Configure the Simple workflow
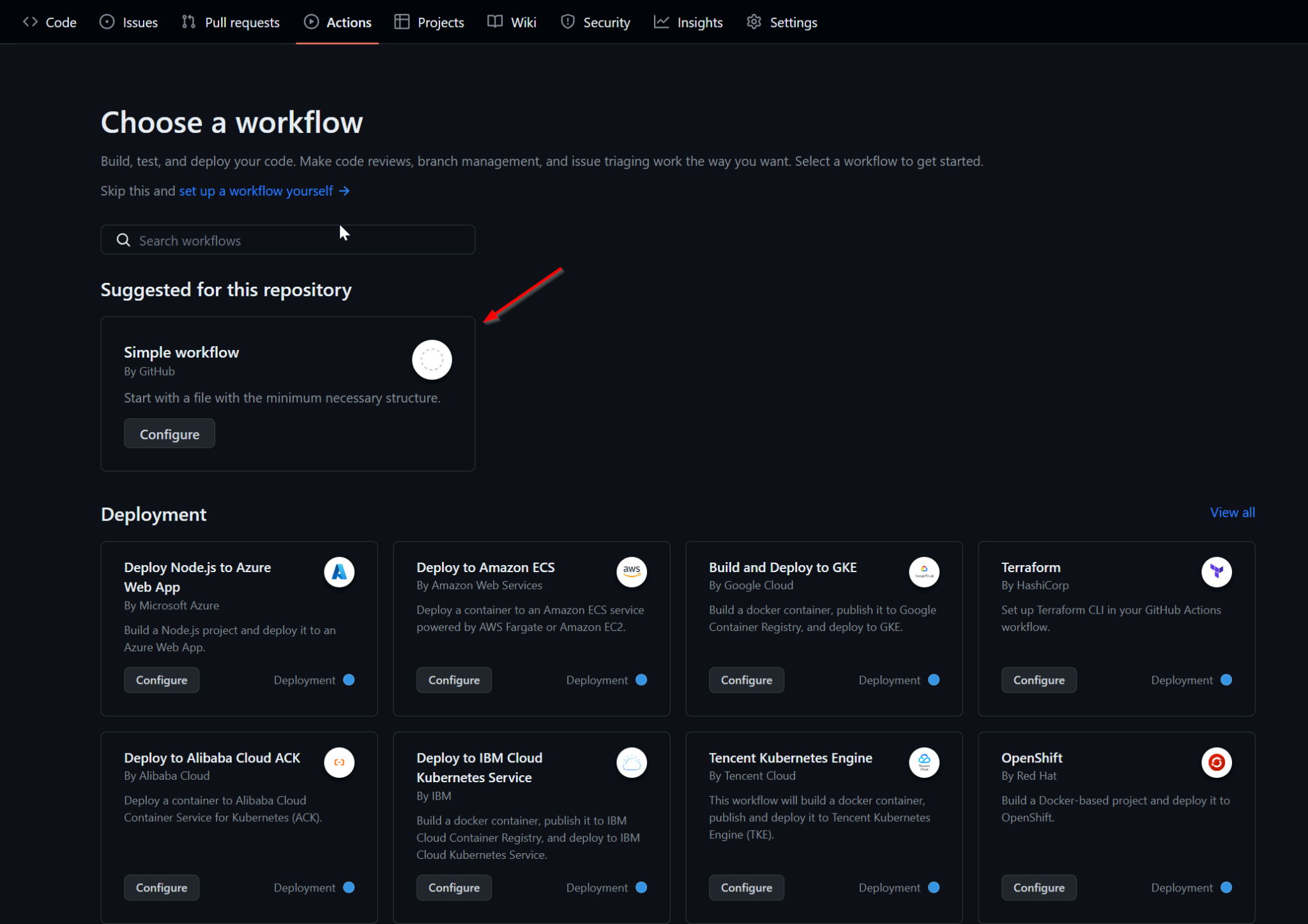1308x924 pixels. pos(169,434)
